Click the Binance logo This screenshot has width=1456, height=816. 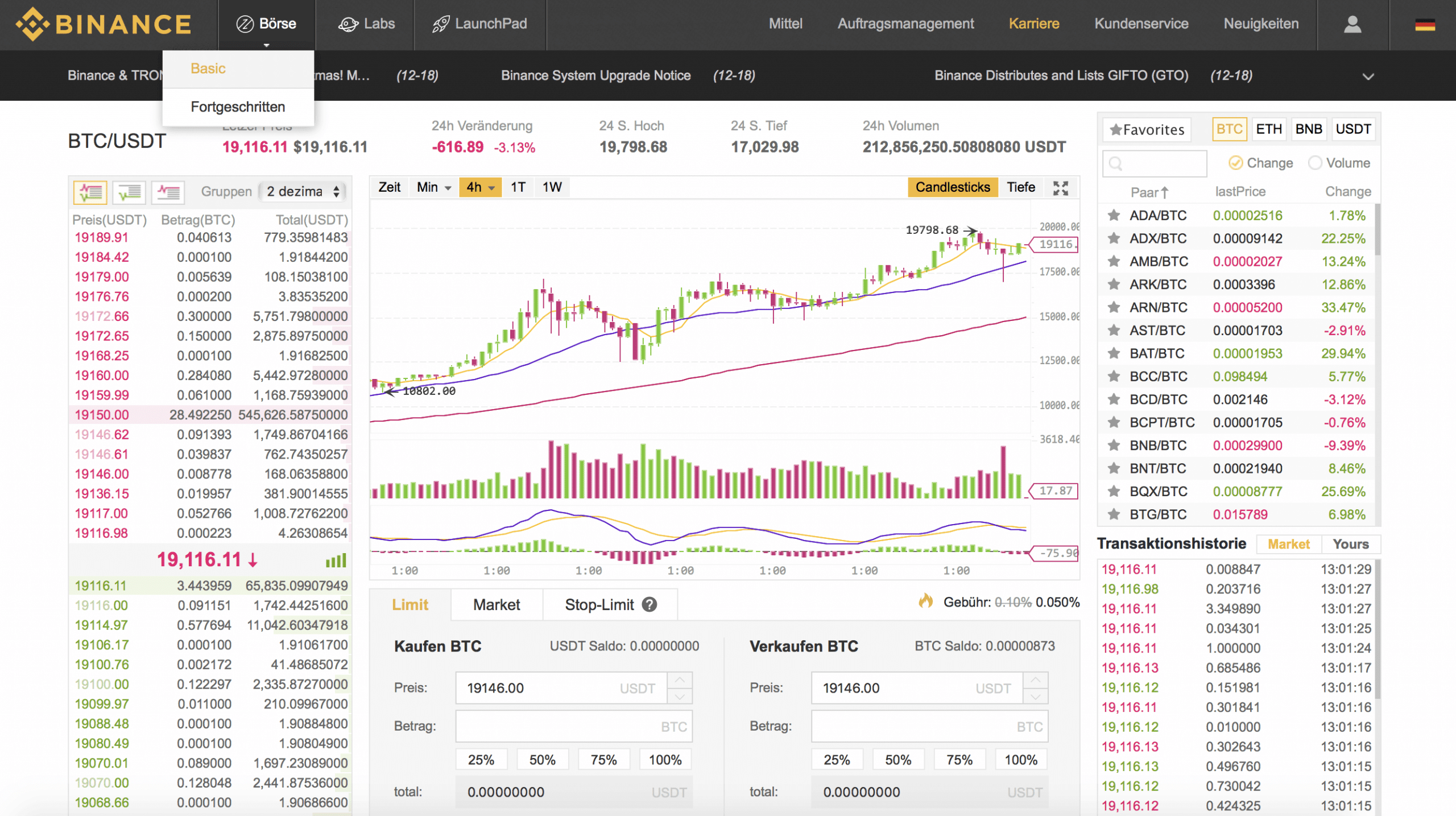104,24
